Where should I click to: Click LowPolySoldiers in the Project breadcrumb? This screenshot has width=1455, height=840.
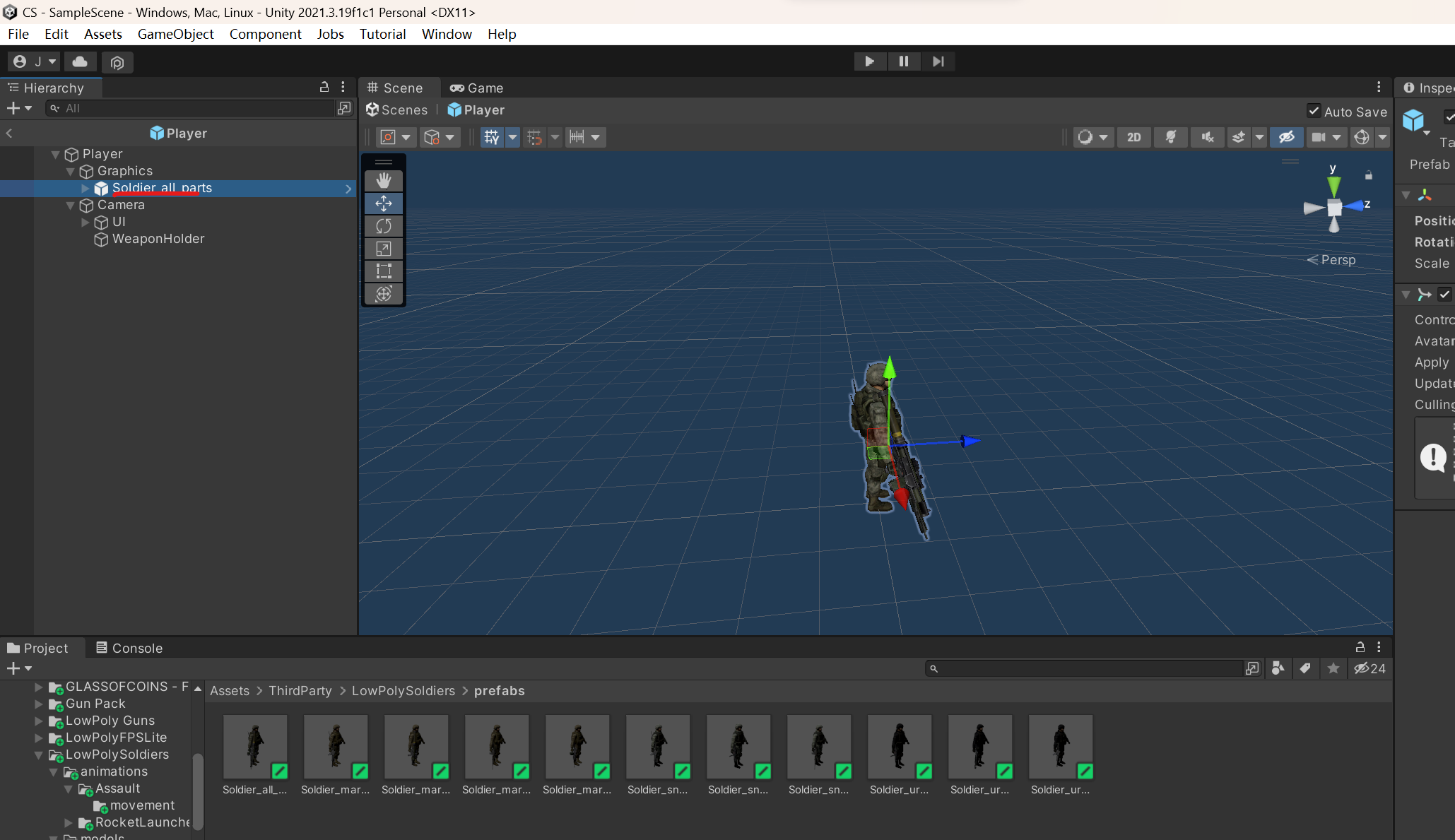403,691
